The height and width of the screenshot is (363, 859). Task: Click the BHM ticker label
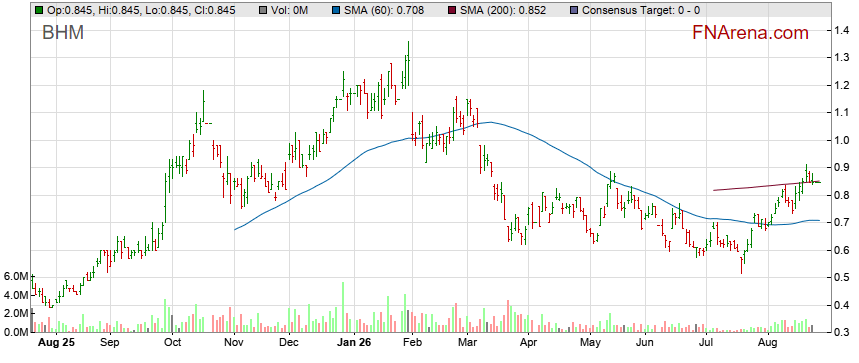(x=63, y=33)
